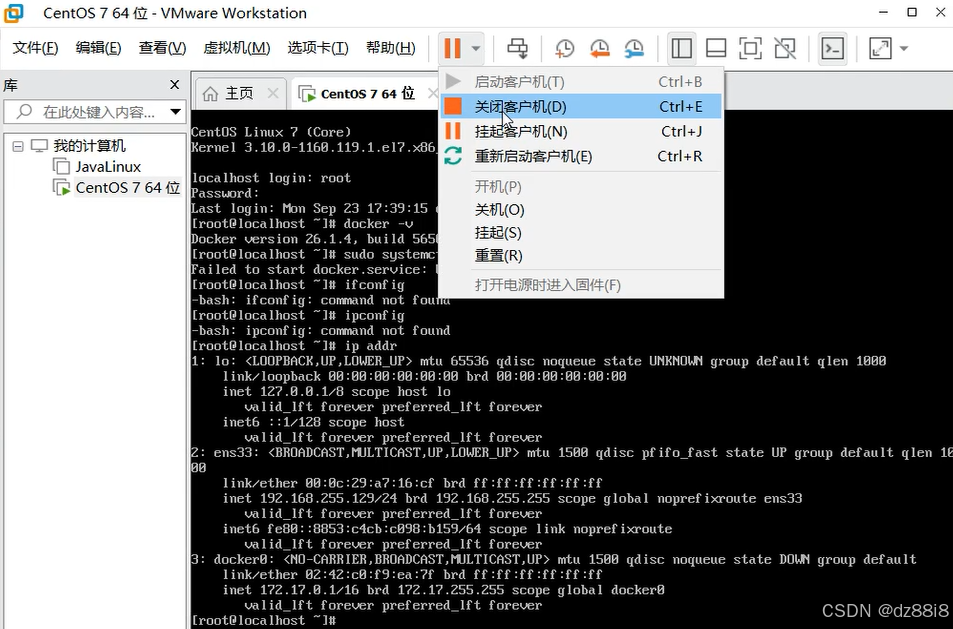Click the orange pause/suspend toolbar icon
953x629 pixels.
click(452, 48)
